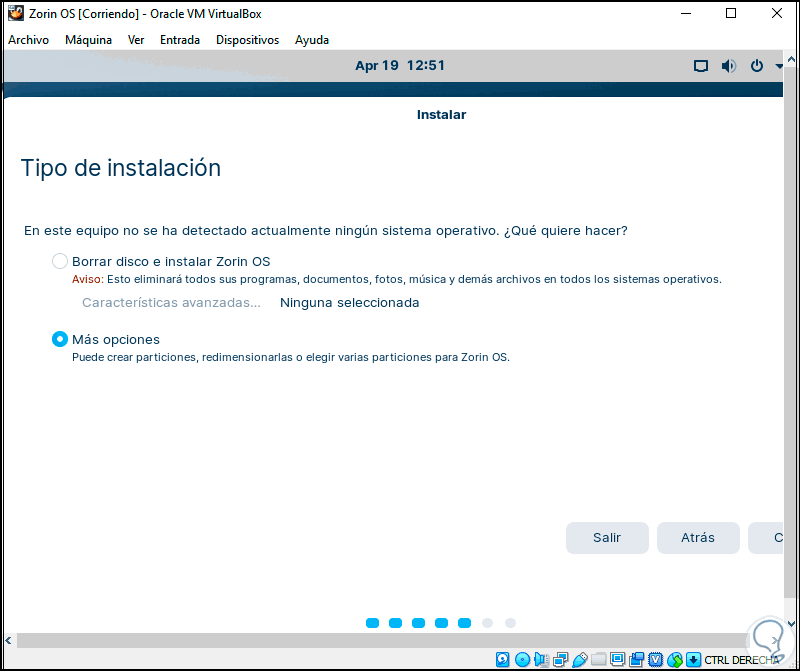Click the Puede crear particiones description text

point(291,357)
